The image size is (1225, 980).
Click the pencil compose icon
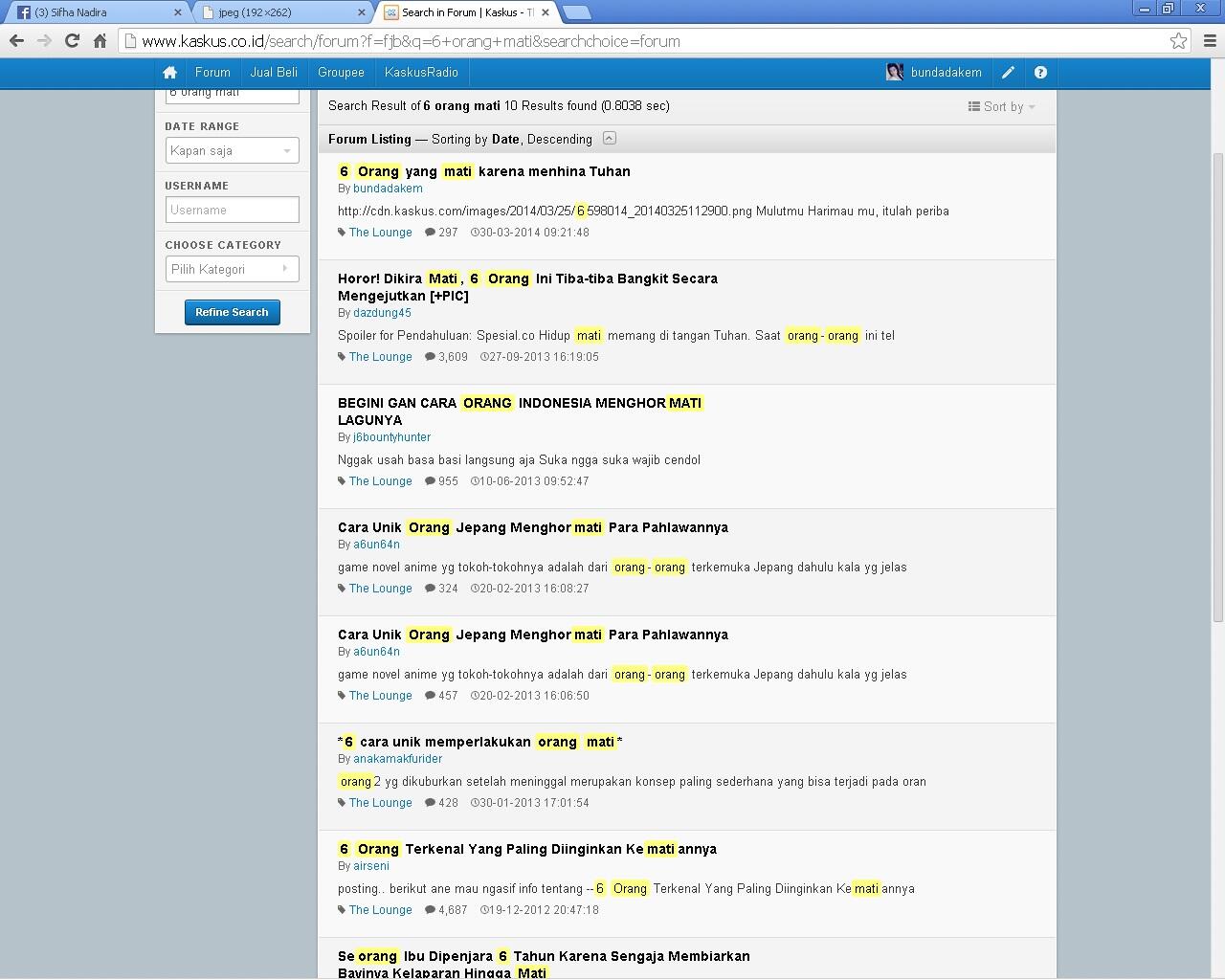pyautogui.click(x=1008, y=73)
